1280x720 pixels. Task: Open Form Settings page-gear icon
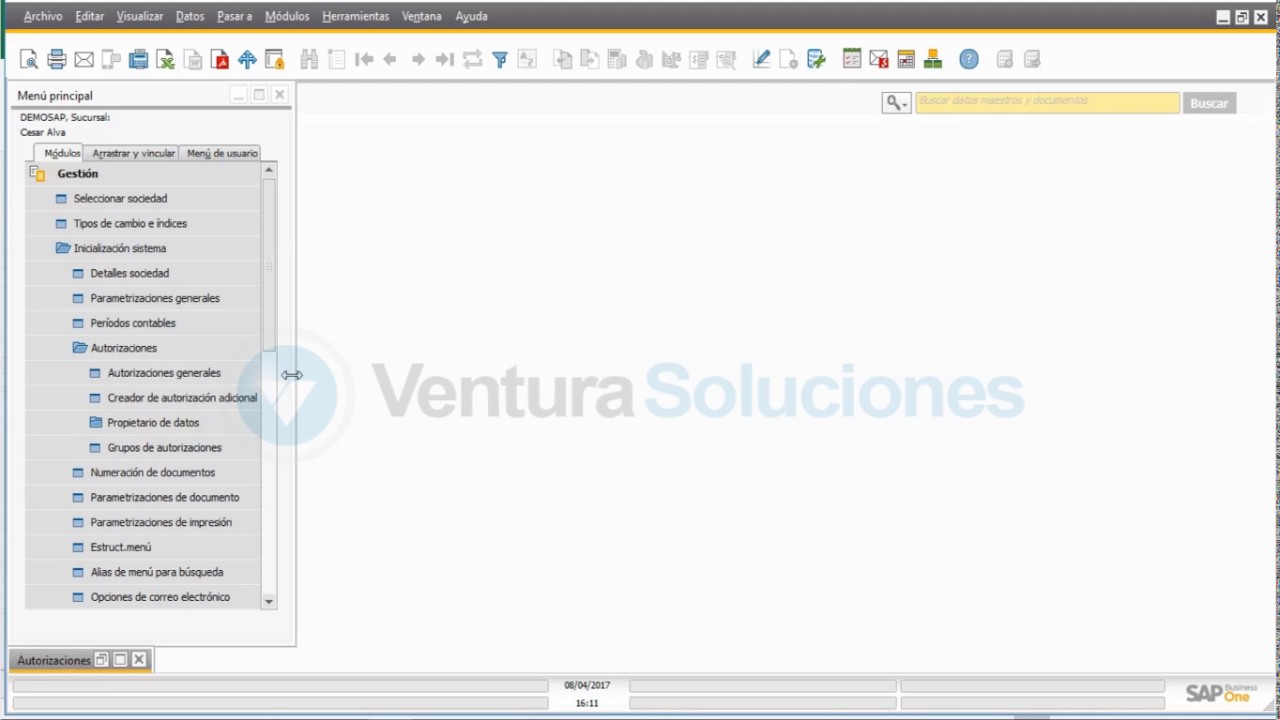click(x=789, y=60)
